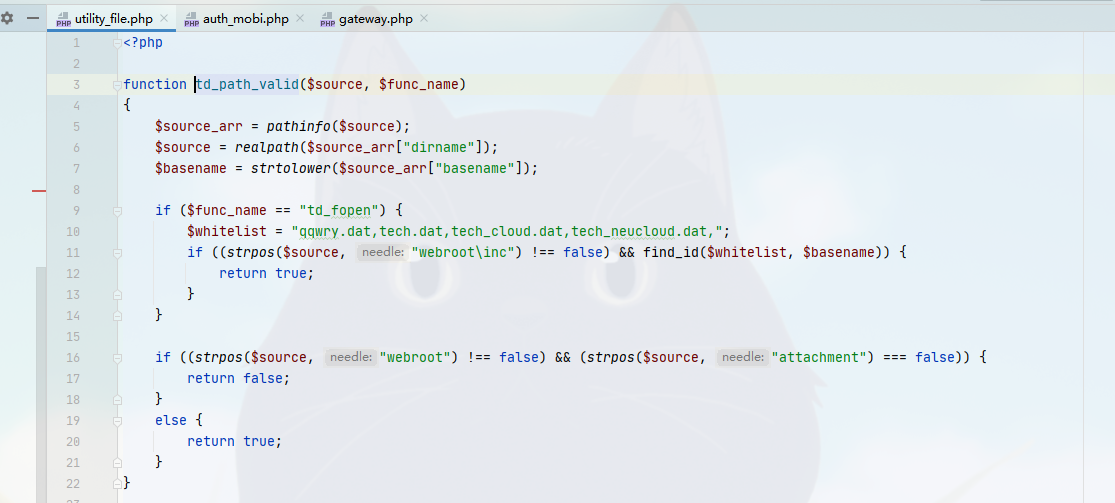Open the gear settings icon
Screen dimensions: 1115x503
pos(8,18)
